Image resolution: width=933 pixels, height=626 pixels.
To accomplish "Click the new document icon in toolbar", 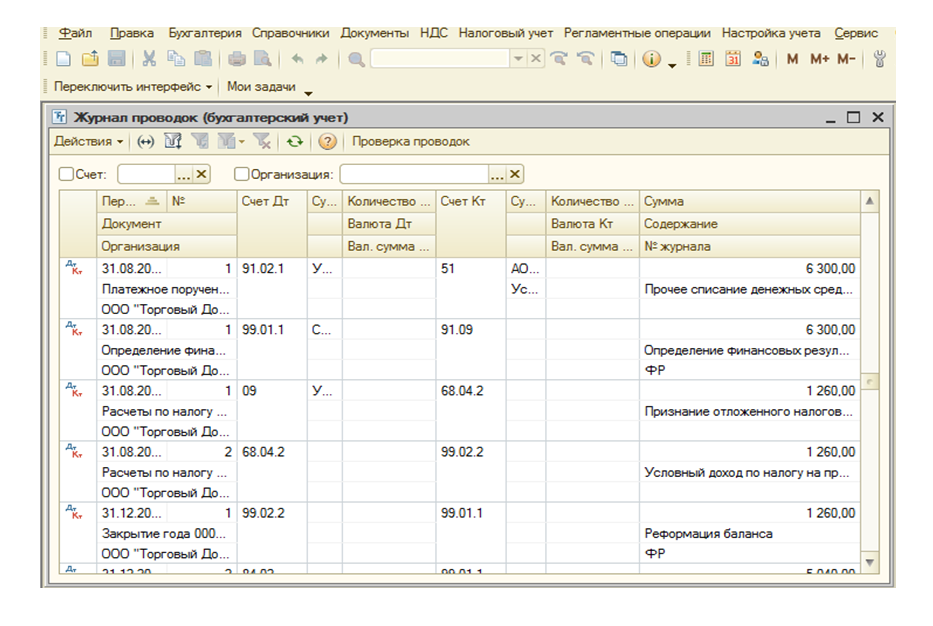I will [x=64, y=60].
